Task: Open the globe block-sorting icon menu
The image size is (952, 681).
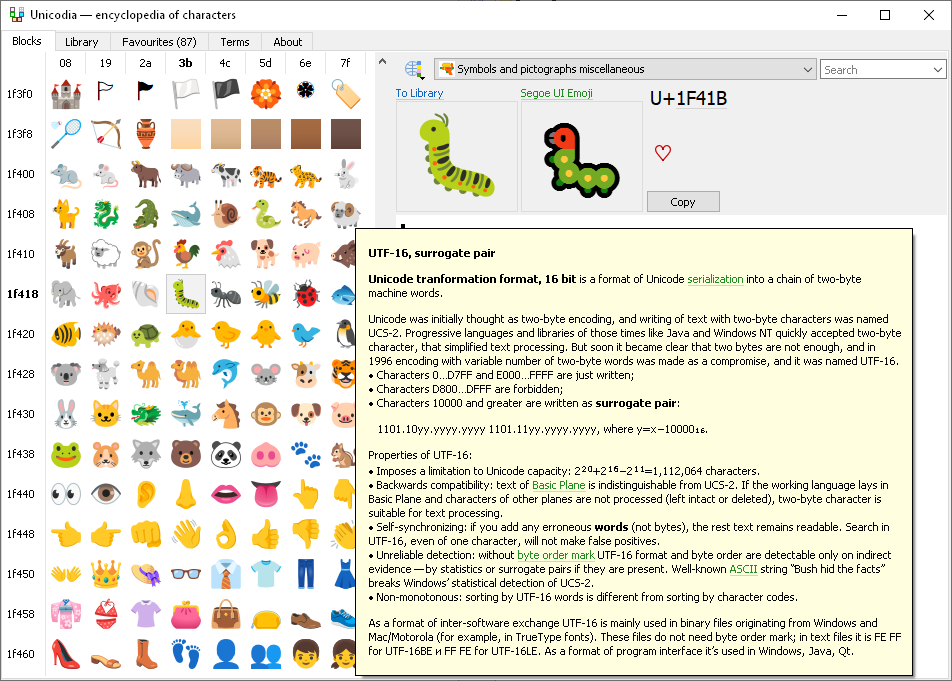Action: tap(415, 70)
